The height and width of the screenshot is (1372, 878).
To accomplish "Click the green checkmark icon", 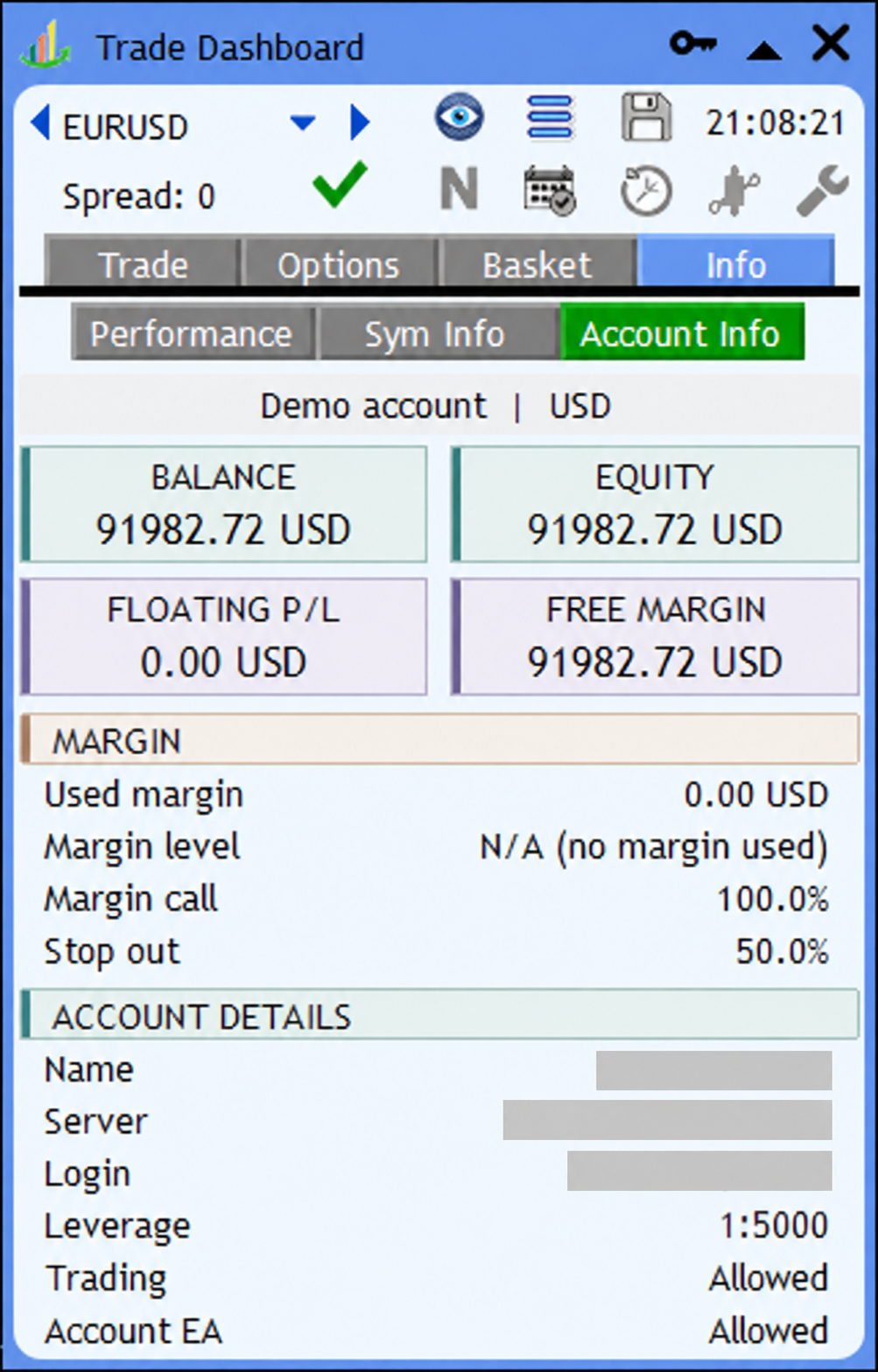I will [x=340, y=185].
